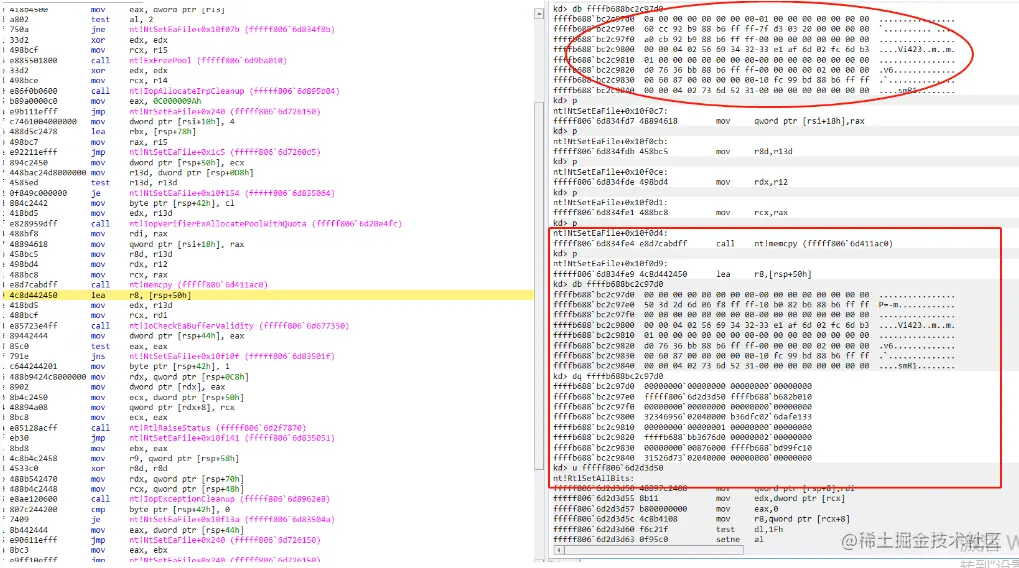Click 'nt!IopVerifierExAllocatePoolWithQuota' call target
Viewport: 1019px width, 568px height.
point(265,224)
